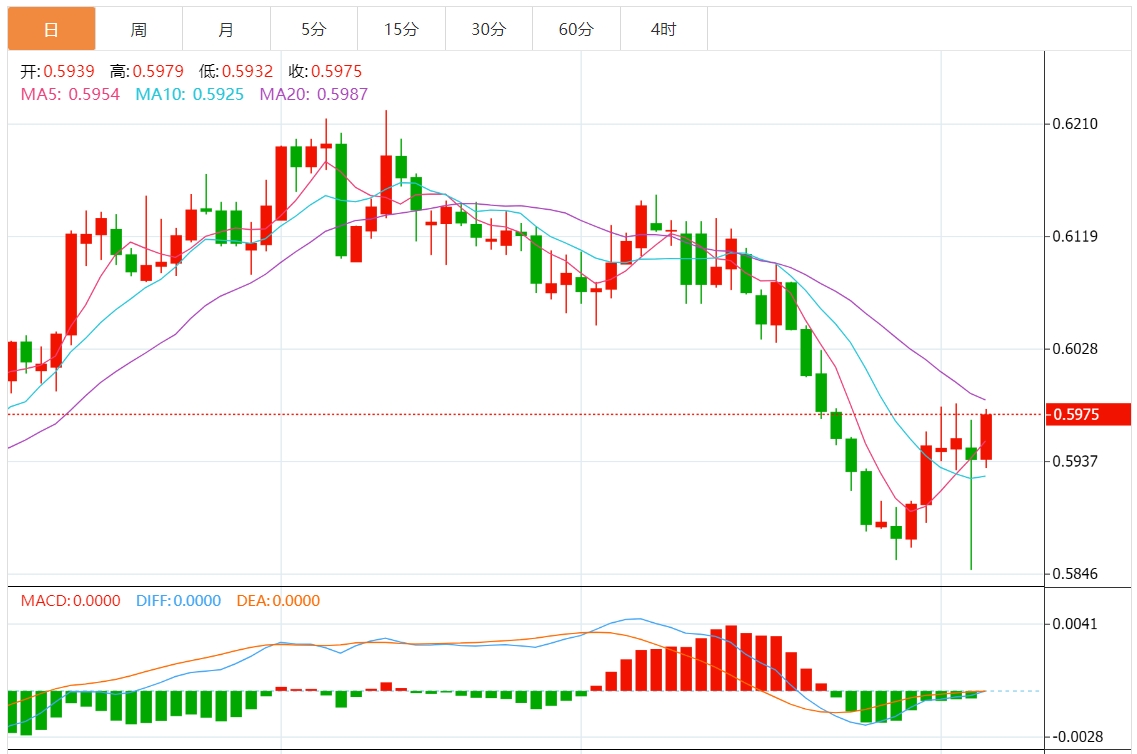Click the MA5: 0.5954 indicator label
The height and width of the screenshot is (754, 1137).
tap(70, 94)
